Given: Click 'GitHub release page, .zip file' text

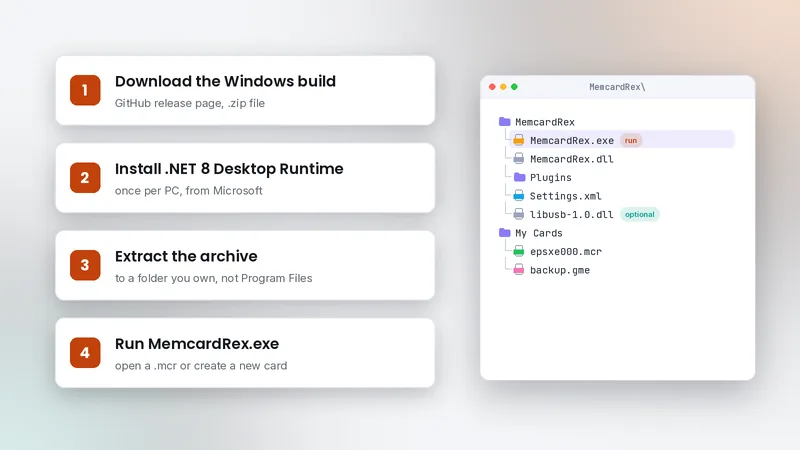Looking at the screenshot, I should click(190, 103).
